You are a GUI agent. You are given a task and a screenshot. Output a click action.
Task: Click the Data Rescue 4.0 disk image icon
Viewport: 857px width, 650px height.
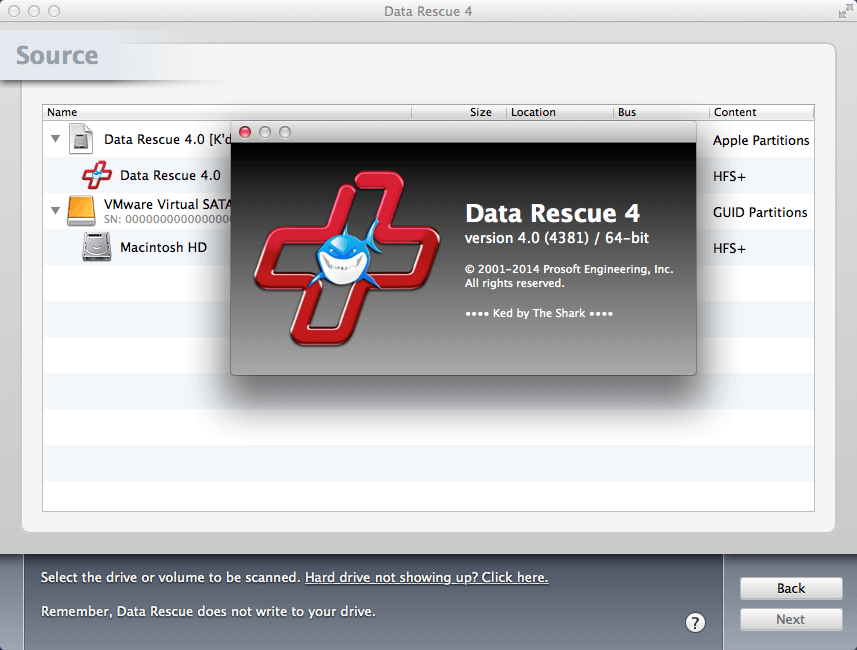81,139
